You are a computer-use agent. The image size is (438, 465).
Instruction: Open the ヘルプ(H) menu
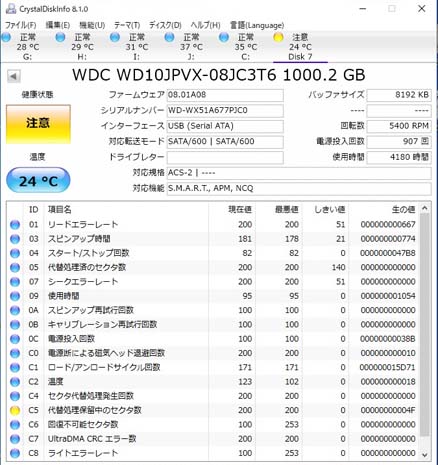click(x=205, y=25)
